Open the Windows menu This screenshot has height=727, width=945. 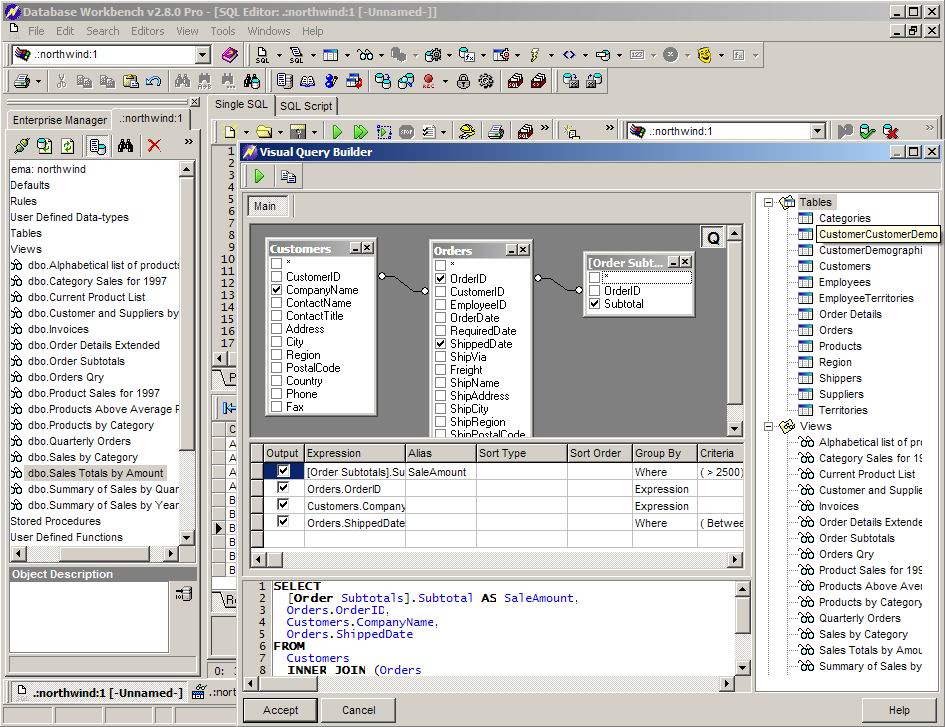tap(269, 31)
